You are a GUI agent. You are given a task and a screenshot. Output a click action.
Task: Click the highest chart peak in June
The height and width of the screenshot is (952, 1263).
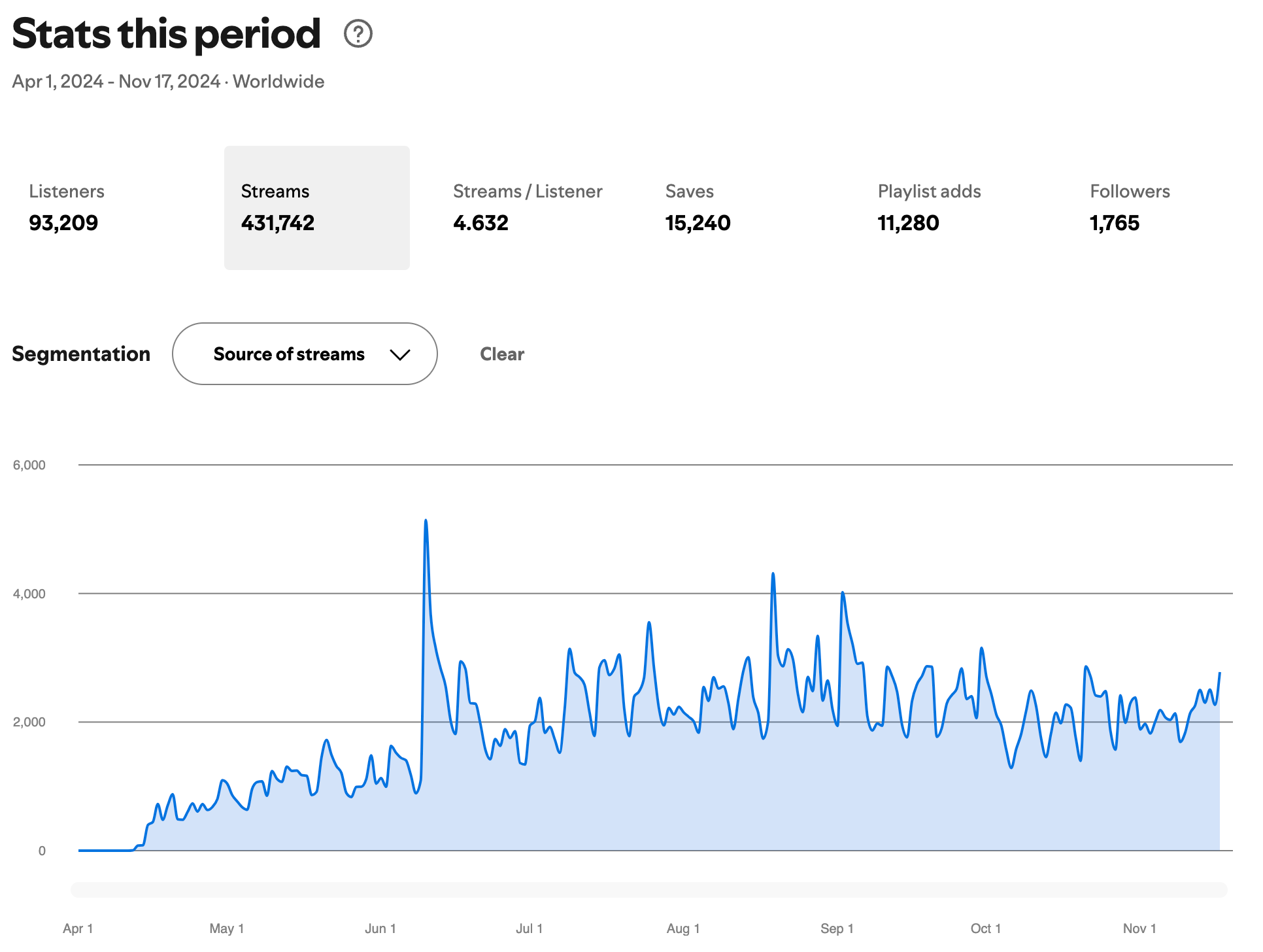pos(426,522)
